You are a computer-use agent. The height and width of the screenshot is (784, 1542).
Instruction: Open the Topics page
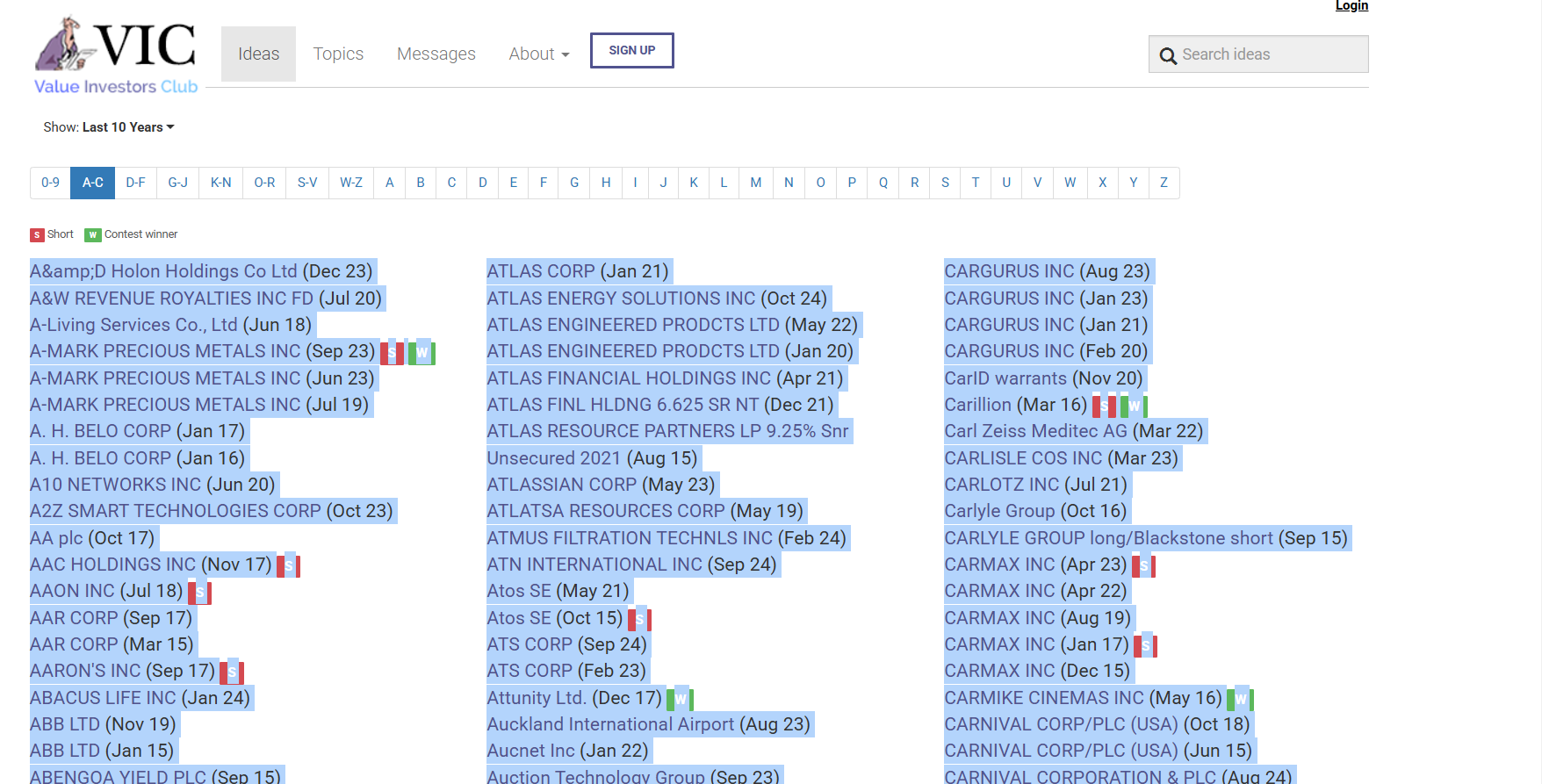pyautogui.click(x=338, y=54)
